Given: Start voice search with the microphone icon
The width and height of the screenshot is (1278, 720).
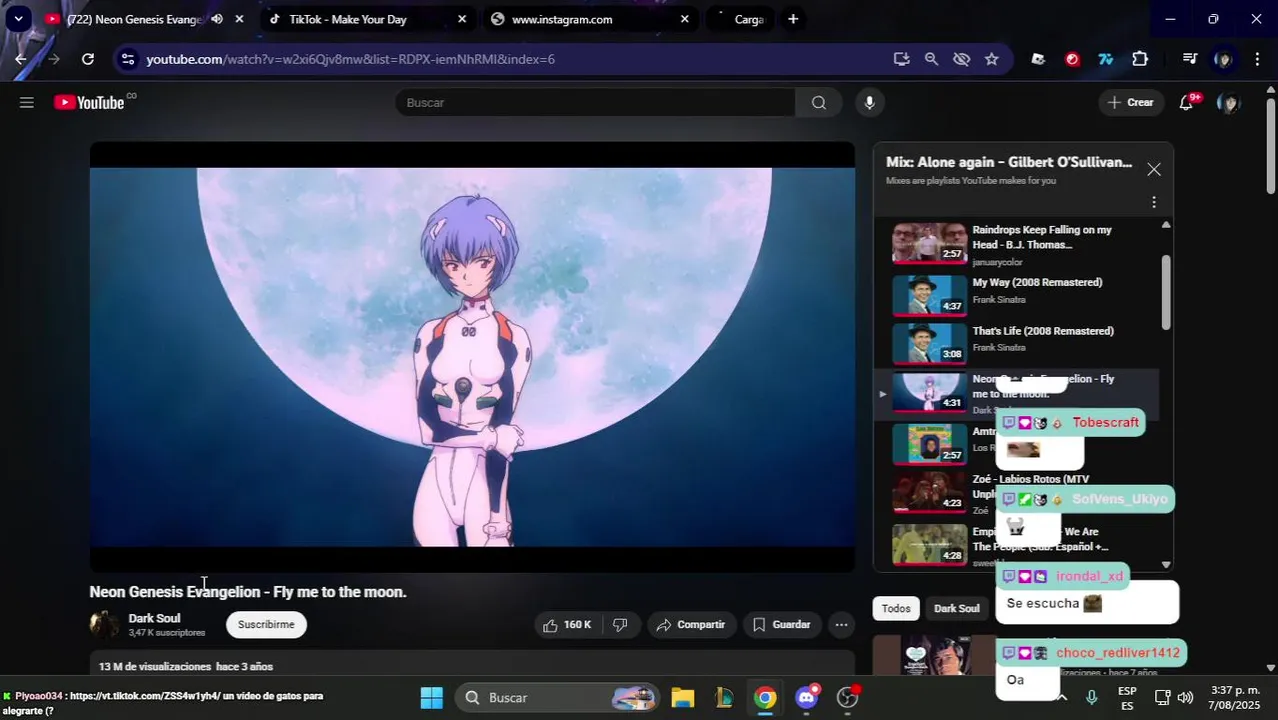Looking at the screenshot, I should pyautogui.click(x=870, y=102).
